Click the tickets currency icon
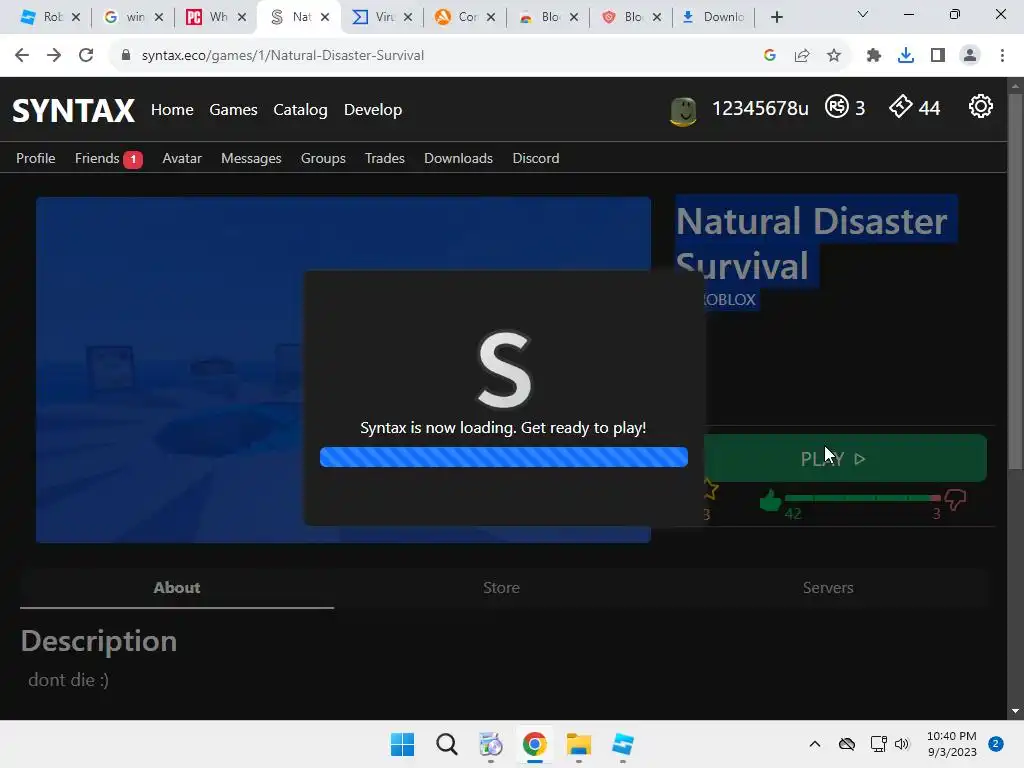 901,106
